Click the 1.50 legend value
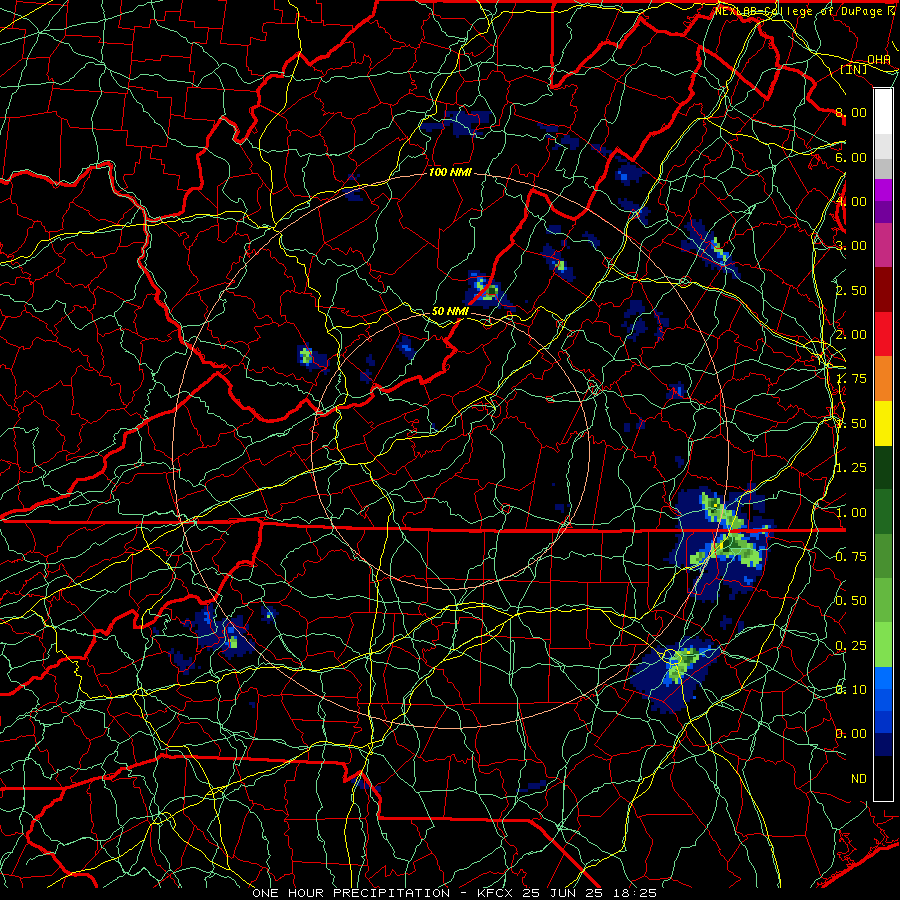The height and width of the screenshot is (900, 900). (x=851, y=424)
